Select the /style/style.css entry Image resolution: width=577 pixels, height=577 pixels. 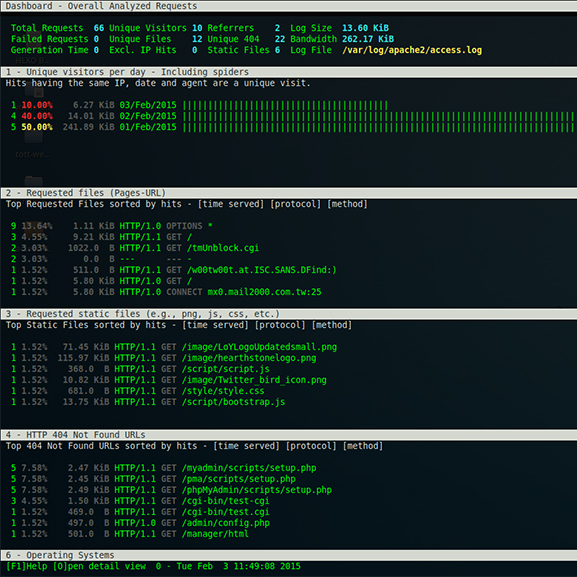coord(223,391)
